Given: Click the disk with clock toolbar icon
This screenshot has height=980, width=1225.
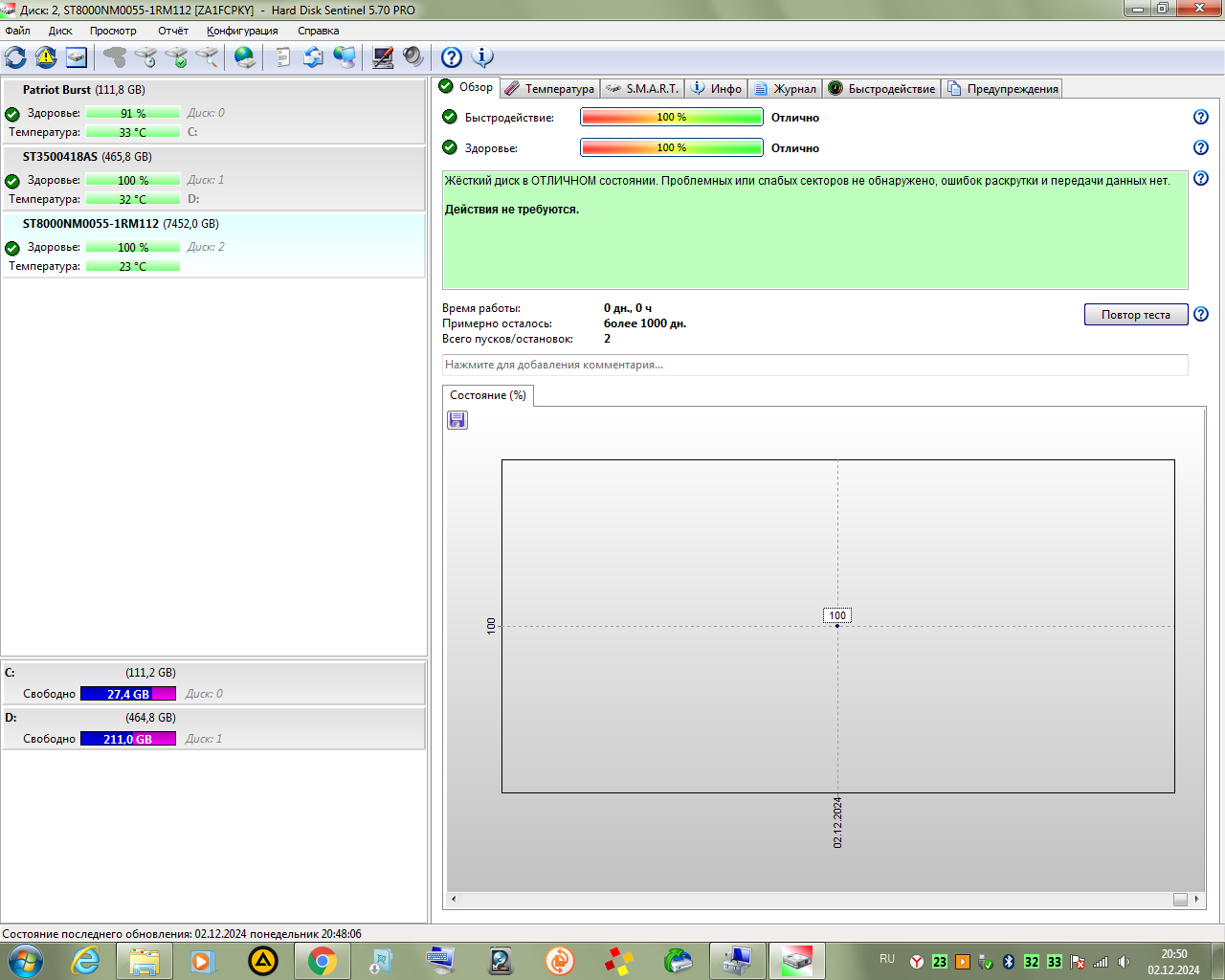Looking at the screenshot, I should click(145, 57).
